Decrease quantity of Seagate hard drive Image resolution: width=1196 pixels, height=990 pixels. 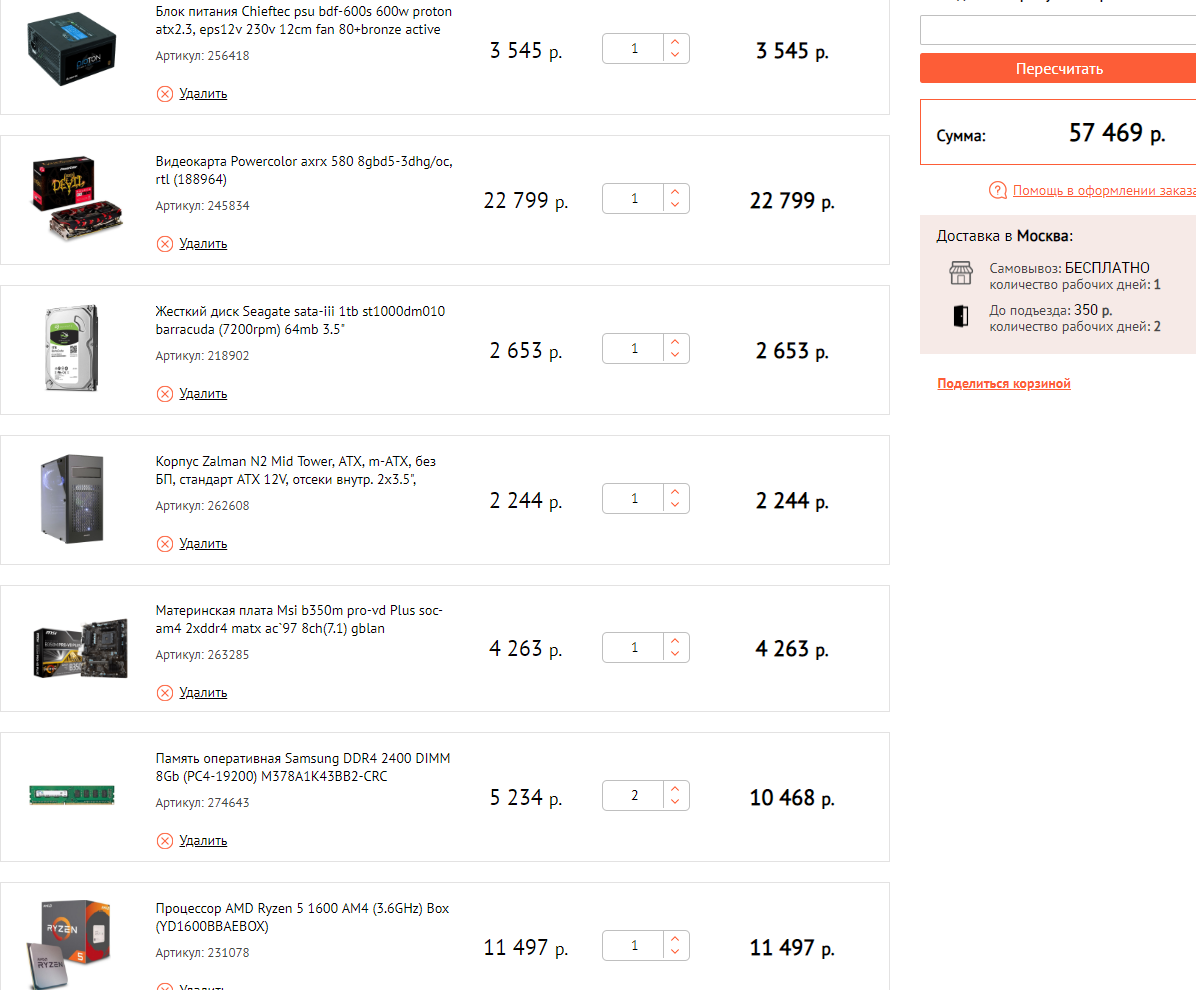pos(676,356)
